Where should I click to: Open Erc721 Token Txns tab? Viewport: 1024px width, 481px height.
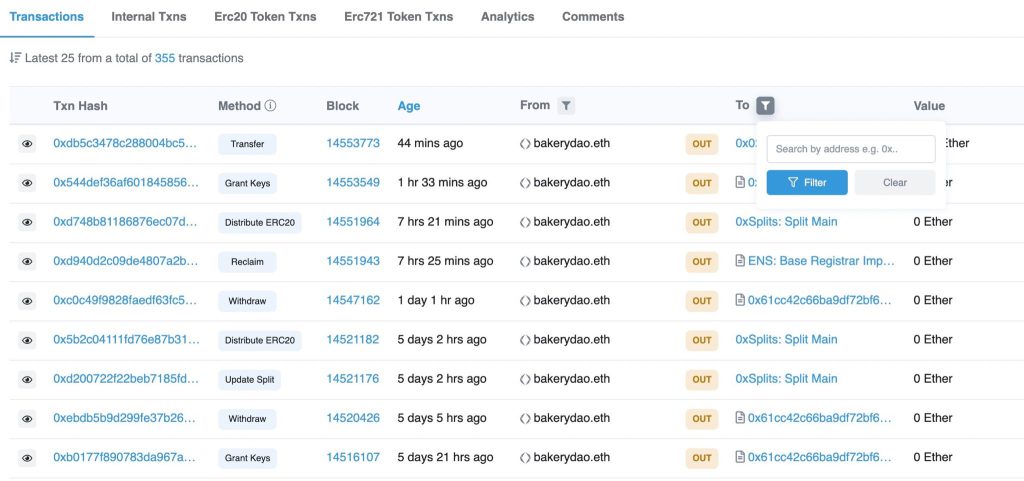point(398,17)
